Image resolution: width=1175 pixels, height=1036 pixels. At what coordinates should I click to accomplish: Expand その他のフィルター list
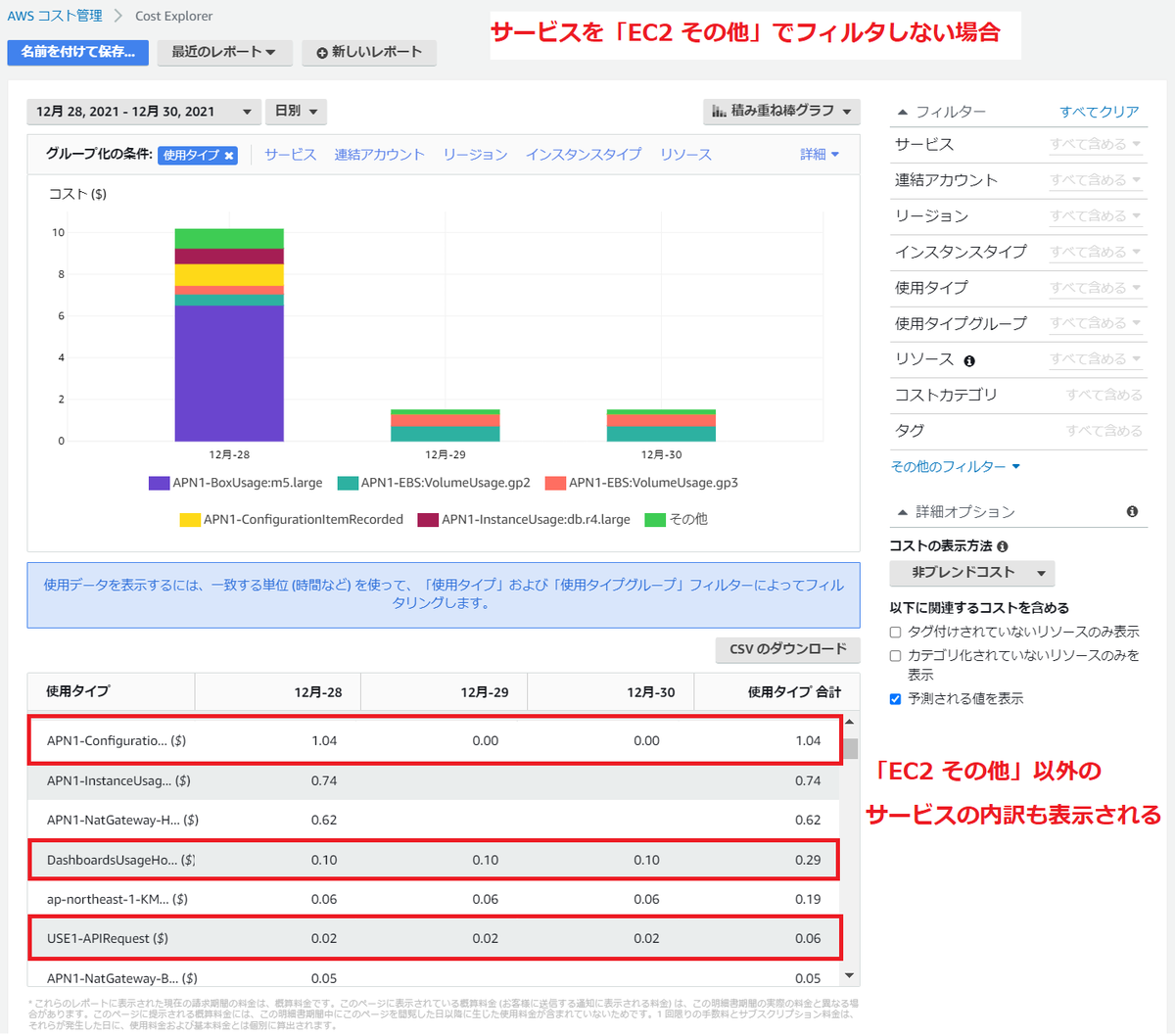pos(955,467)
